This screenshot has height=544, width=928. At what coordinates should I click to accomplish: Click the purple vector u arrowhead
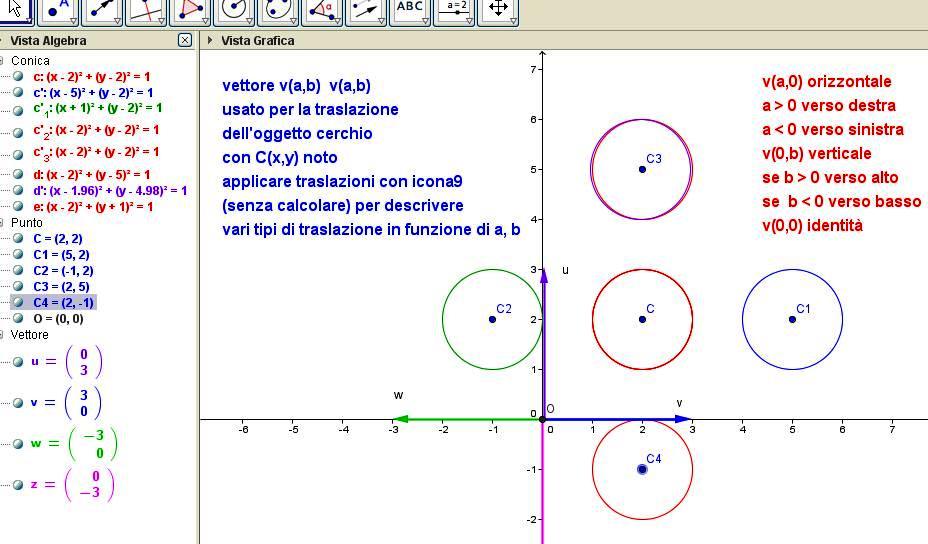[x=544, y=277]
